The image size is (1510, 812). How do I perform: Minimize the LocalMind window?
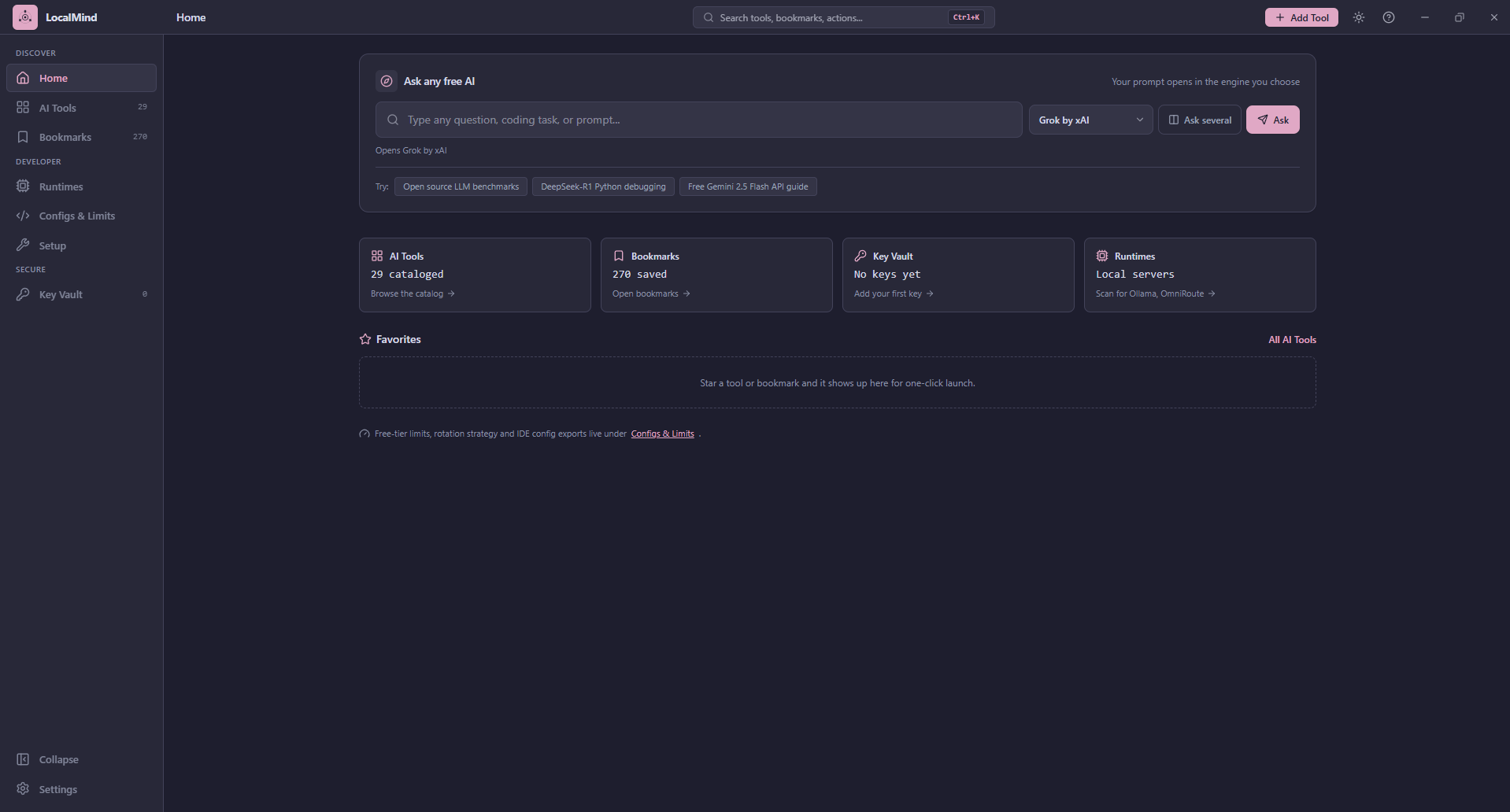pos(1425,17)
